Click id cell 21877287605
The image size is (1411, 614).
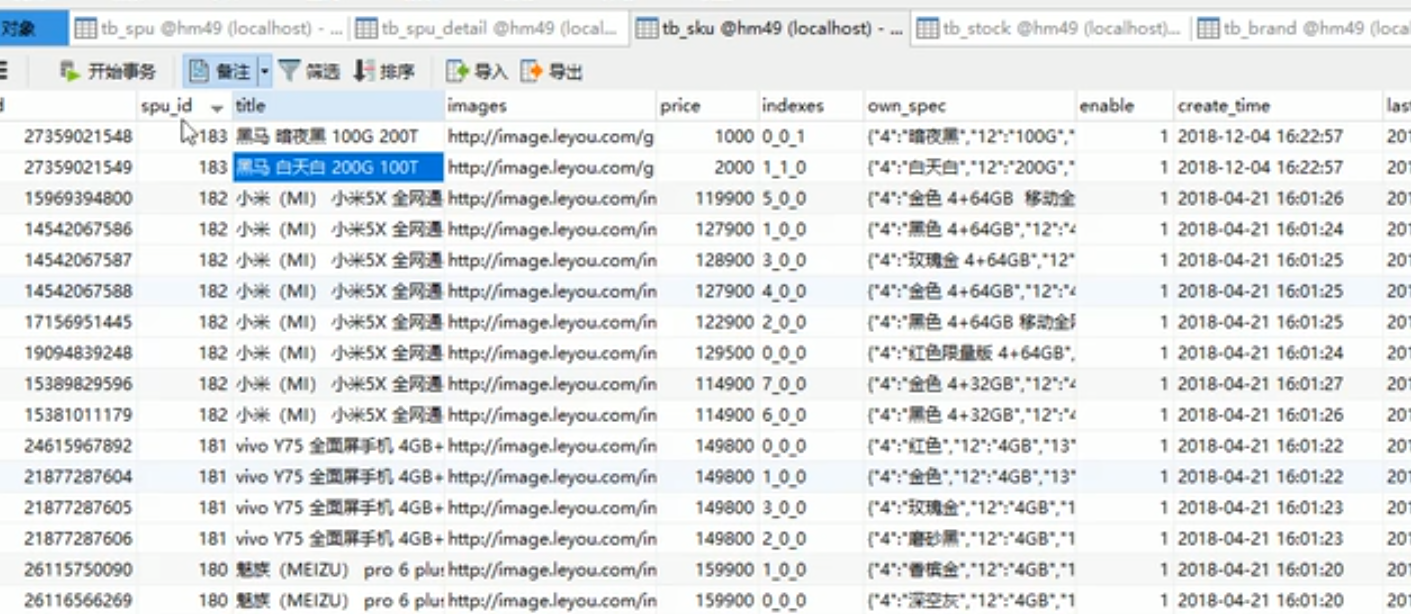78,507
